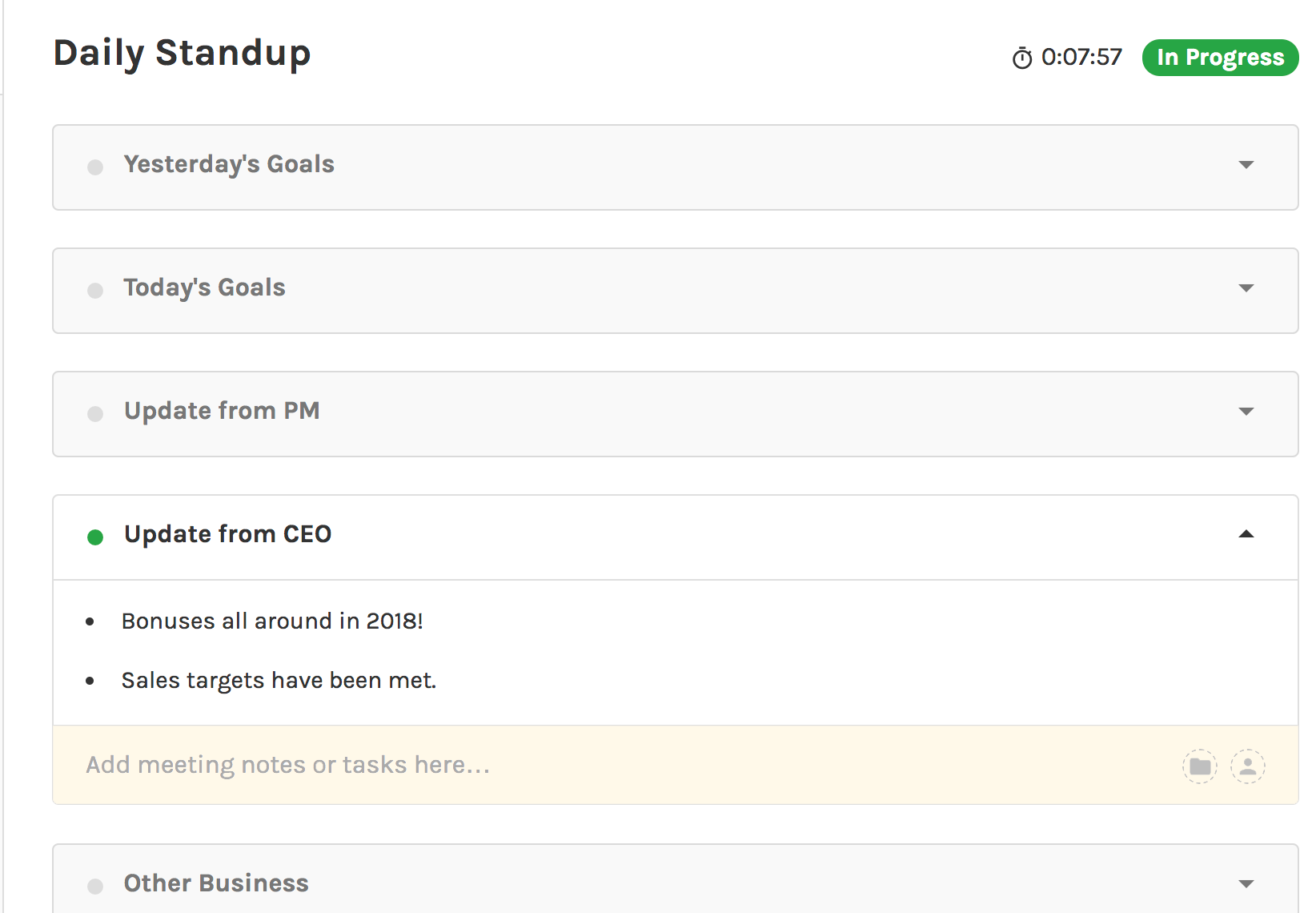1316x913 pixels.
Task: Expand Other Business with its arrow
Action: coord(1246,884)
